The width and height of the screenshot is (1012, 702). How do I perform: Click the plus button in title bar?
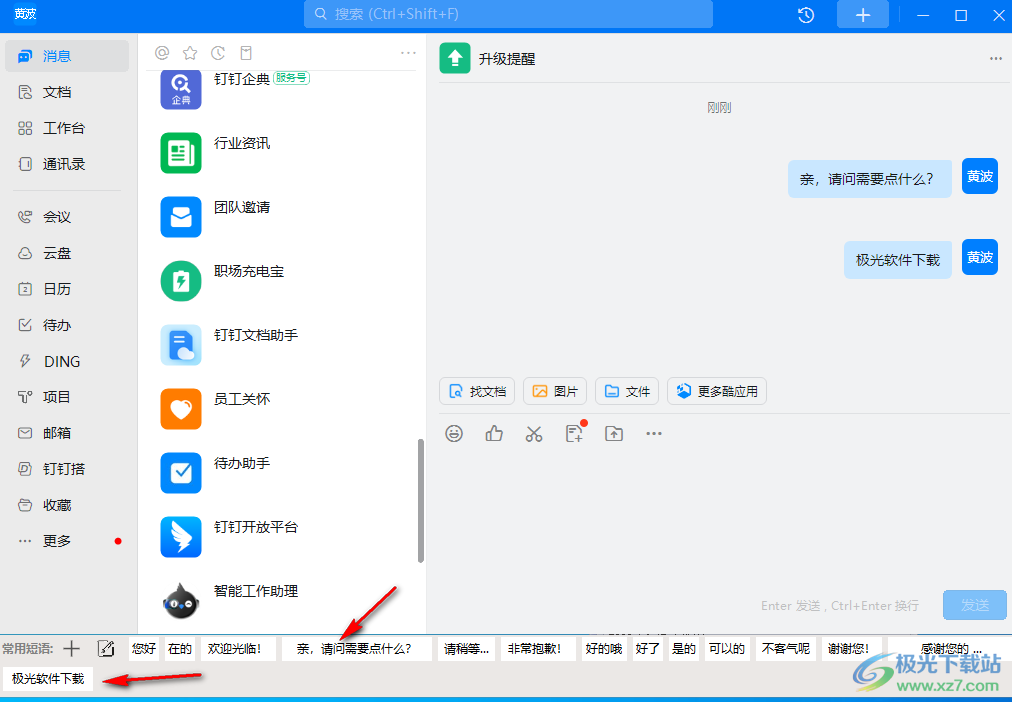(x=863, y=15)
